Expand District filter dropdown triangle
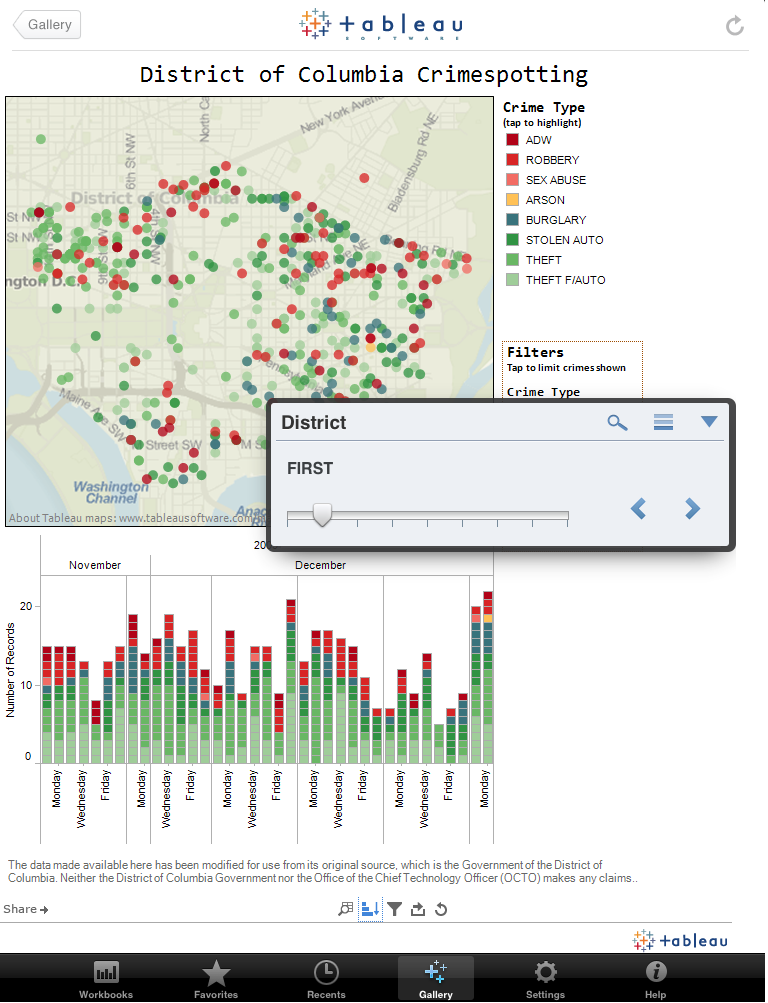This screenshot has width=768, height=1003. 709,422
